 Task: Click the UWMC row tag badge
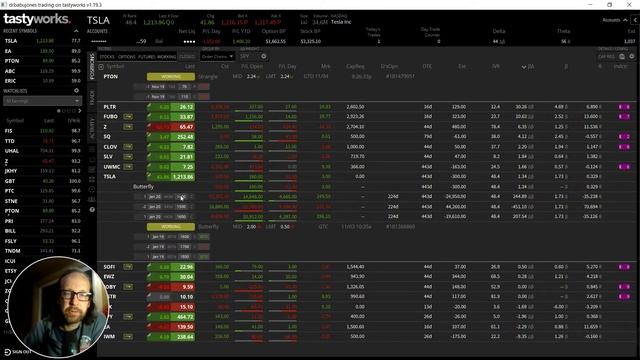pos(128,167)
